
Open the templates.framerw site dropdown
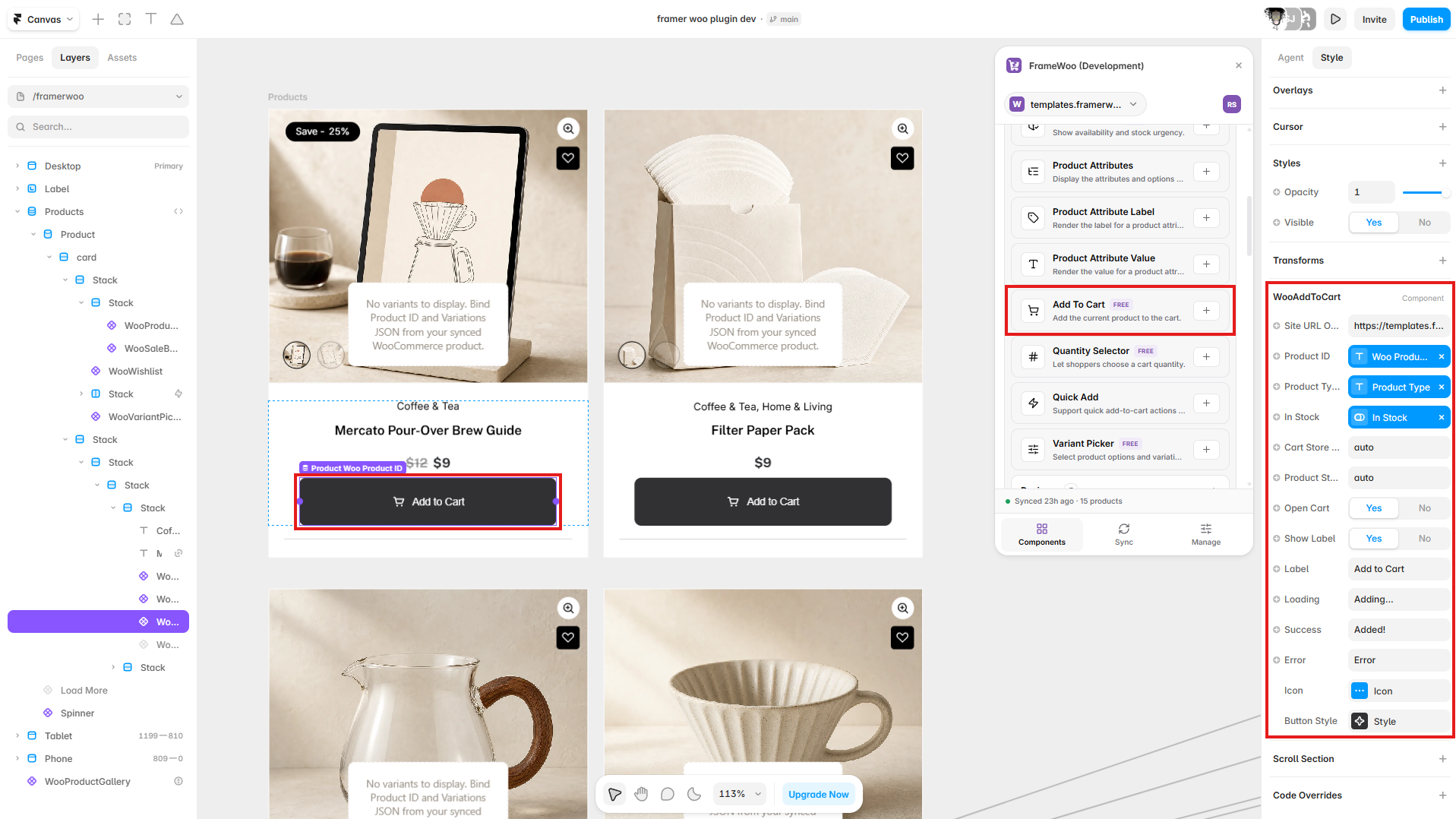coord(1074,104)
